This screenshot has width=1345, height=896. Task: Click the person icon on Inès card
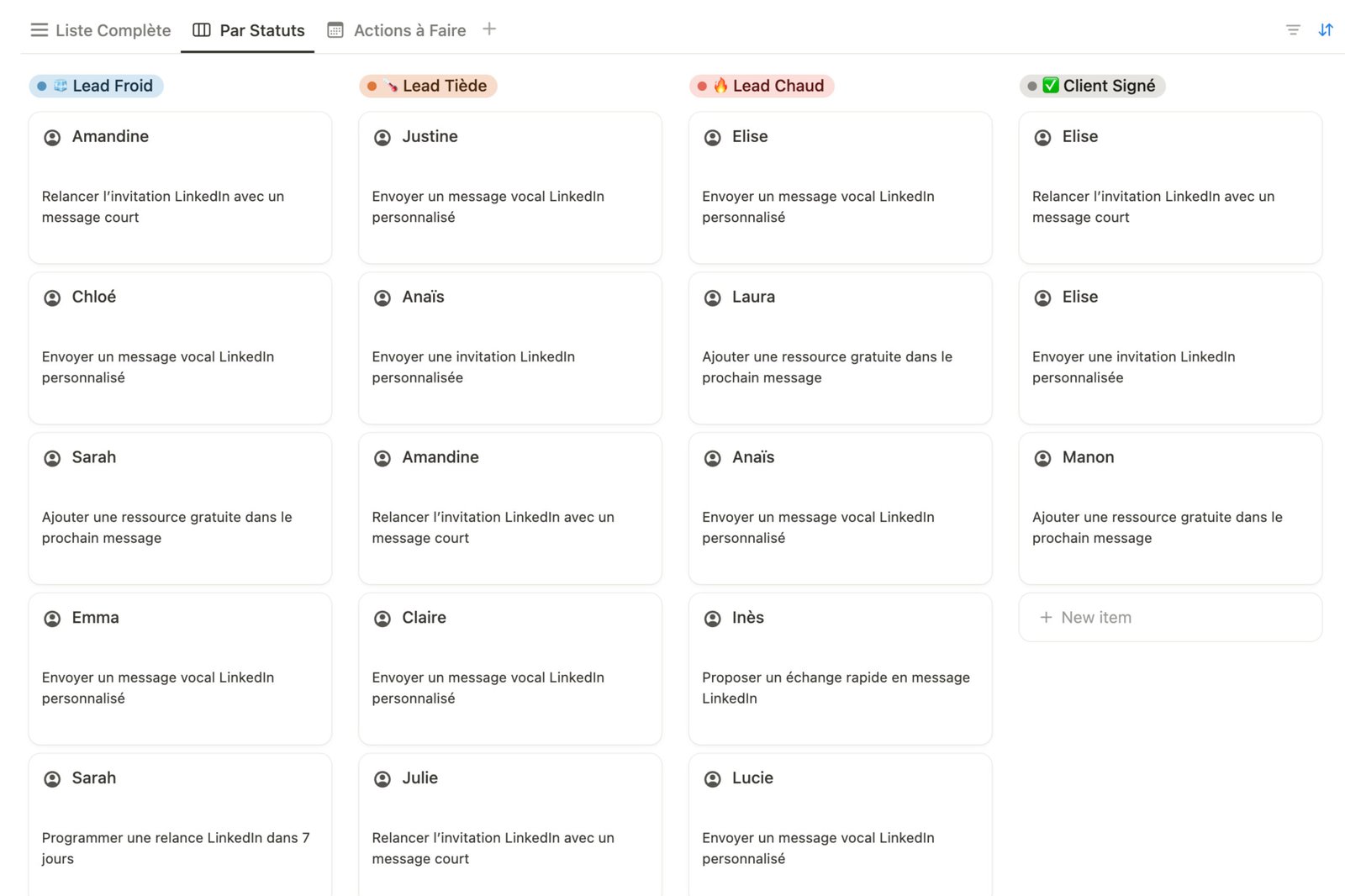[x=713, y=619]
